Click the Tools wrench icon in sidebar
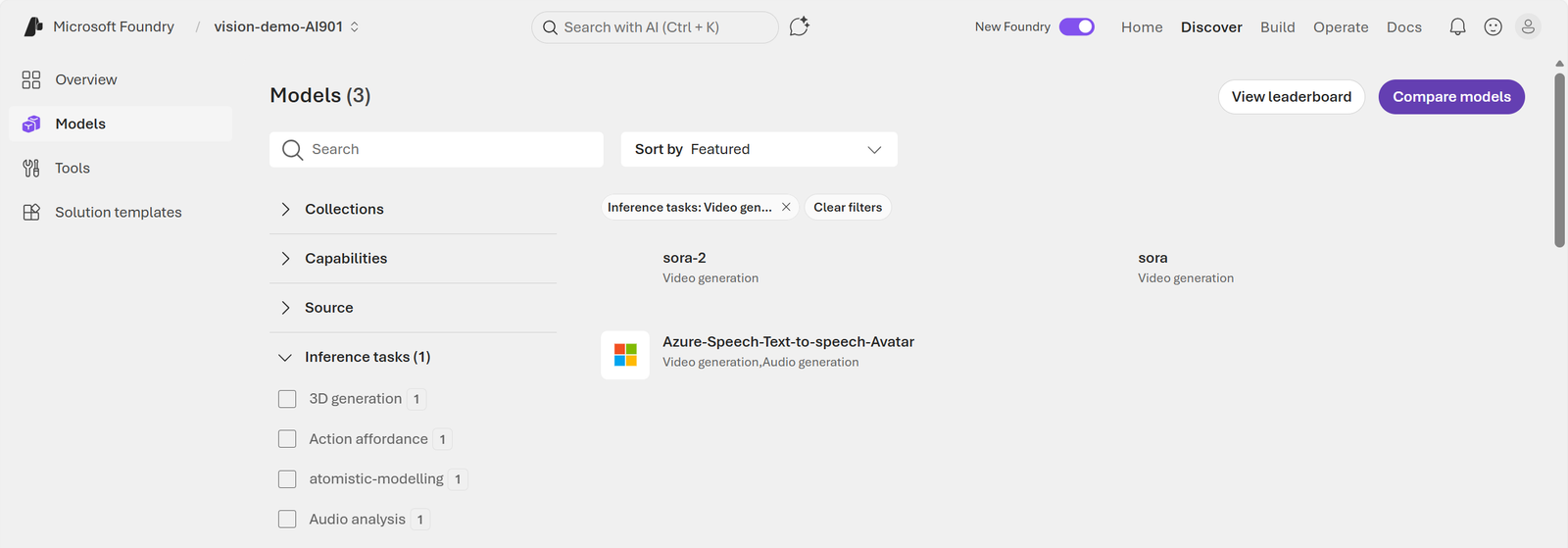1568x548 pixels. [31, 168]
